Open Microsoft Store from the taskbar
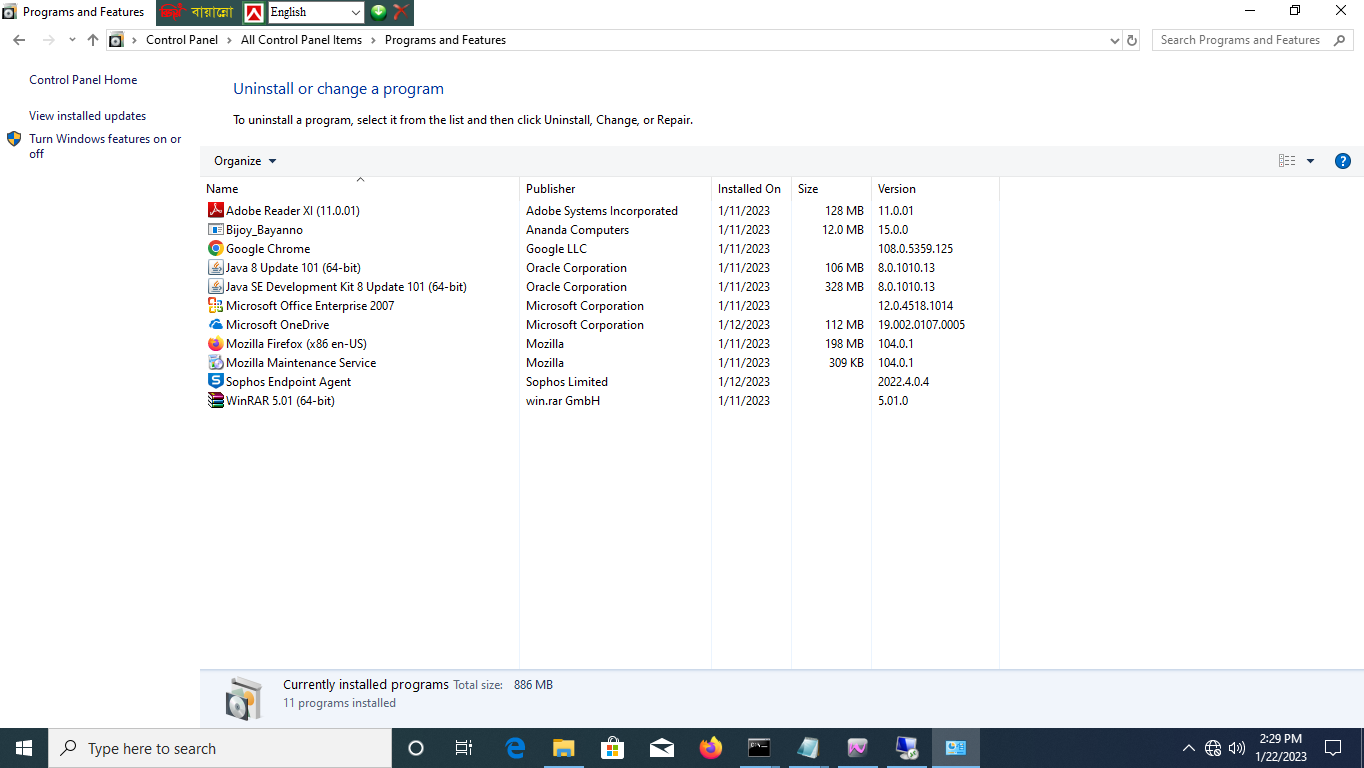1364x768 pixels. coord(613,748)
